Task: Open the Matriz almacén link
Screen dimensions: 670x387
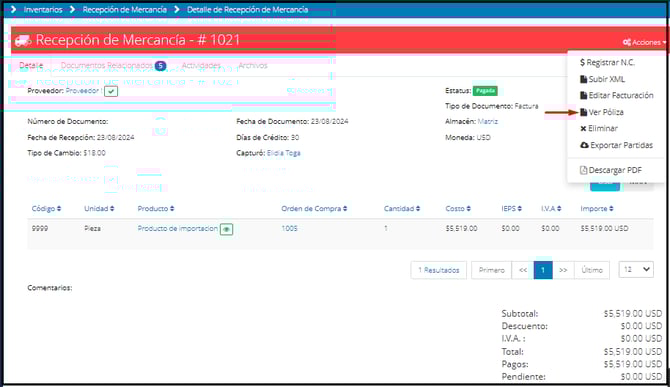Action: click(x=488, y=121)
